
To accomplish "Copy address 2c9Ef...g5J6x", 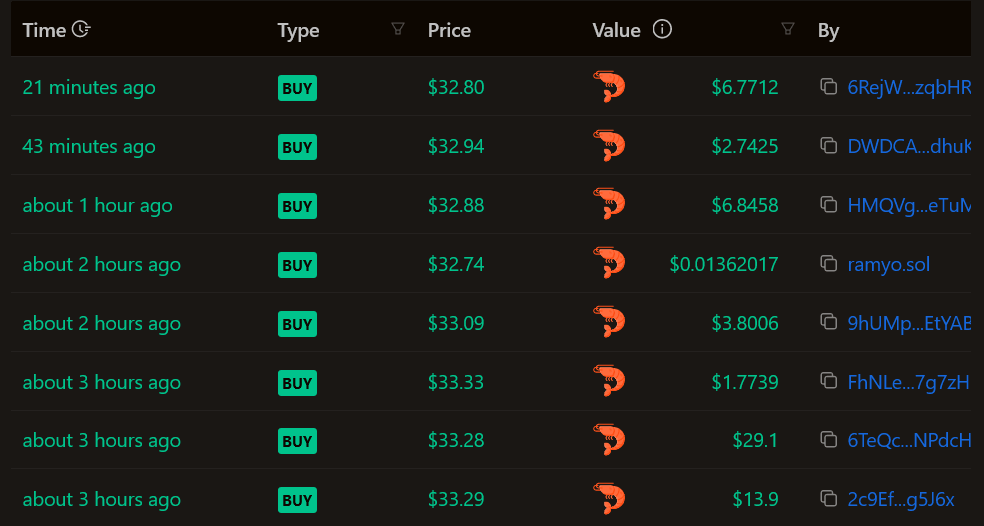I will 828,499.
